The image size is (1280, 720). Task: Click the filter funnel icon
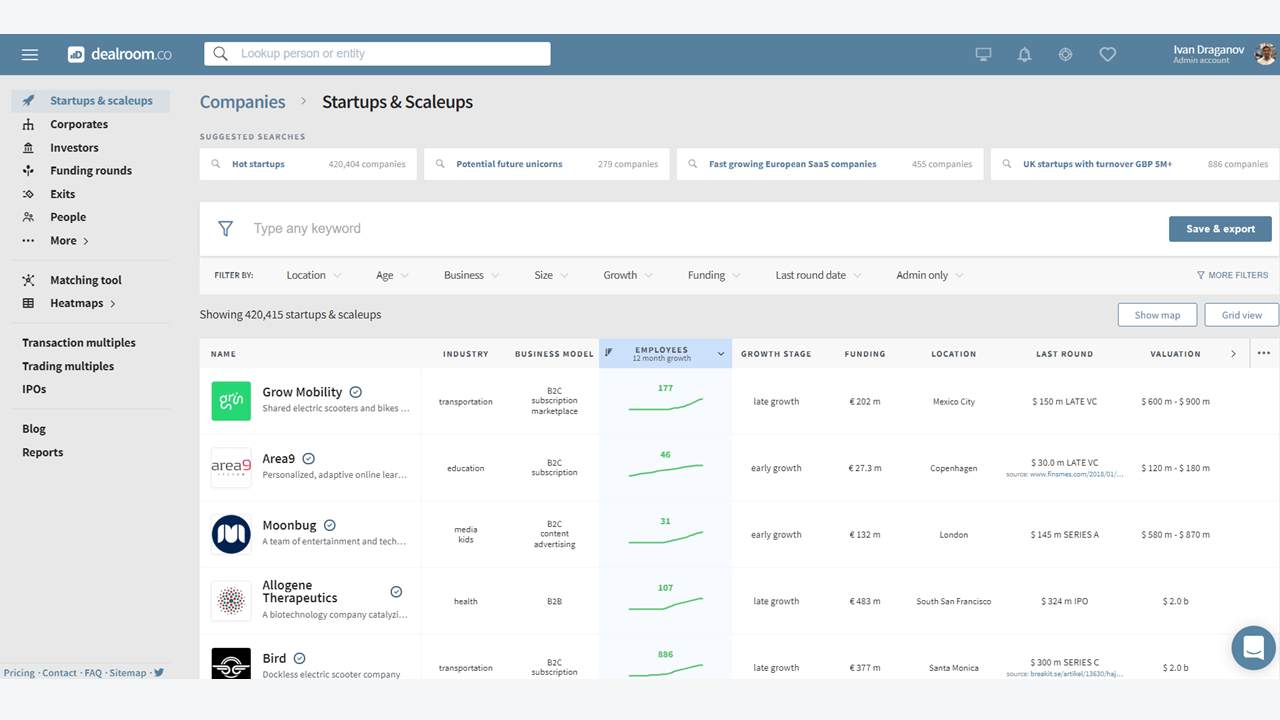point(225,229)
